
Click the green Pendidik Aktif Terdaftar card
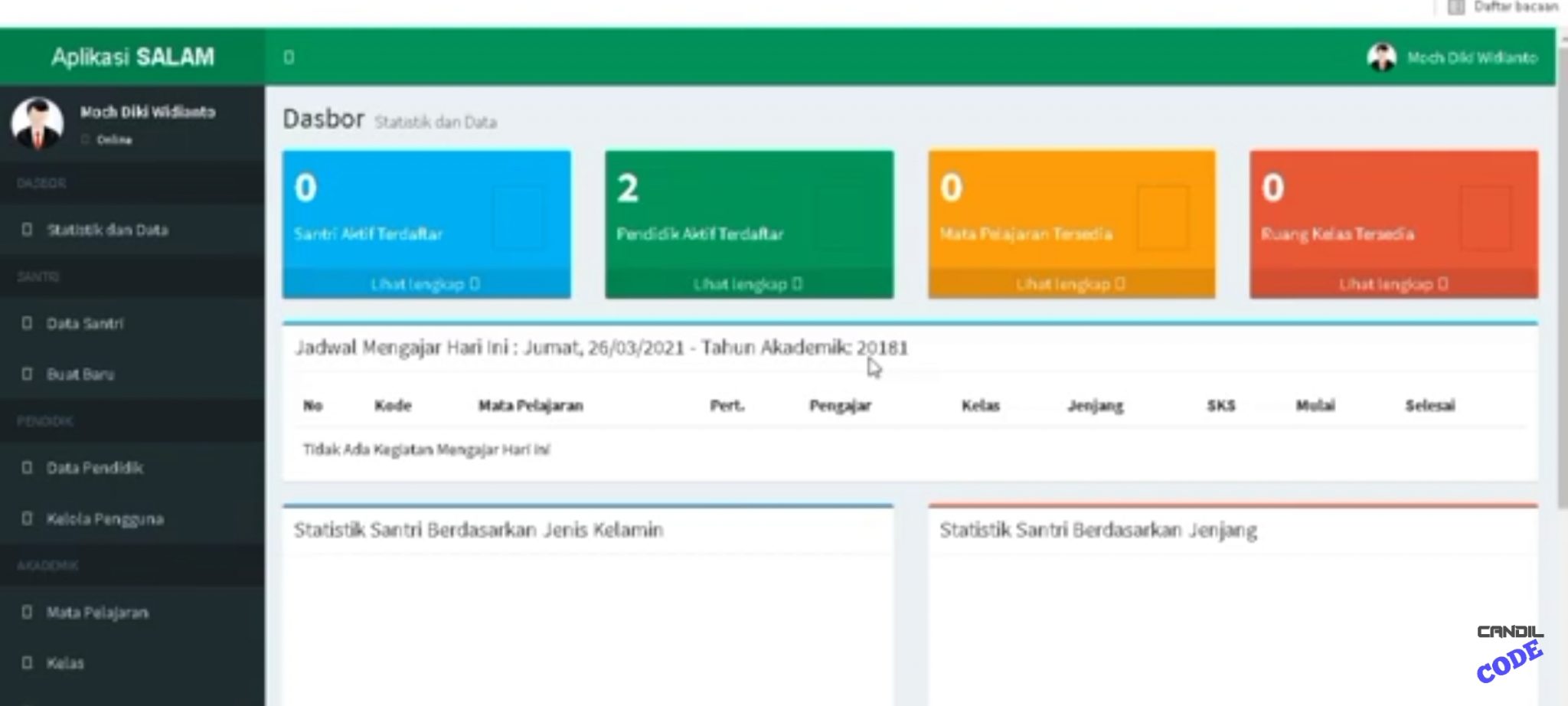748,214
